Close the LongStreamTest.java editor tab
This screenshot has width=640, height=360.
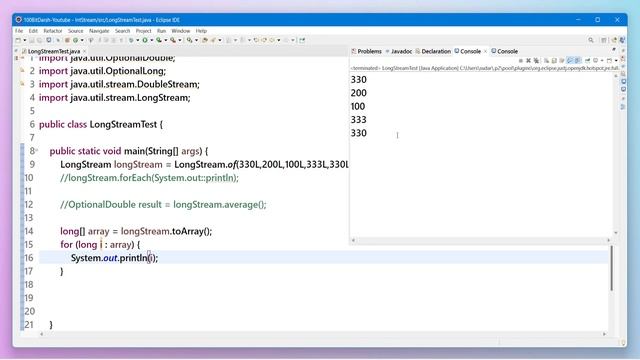(84, 51)
